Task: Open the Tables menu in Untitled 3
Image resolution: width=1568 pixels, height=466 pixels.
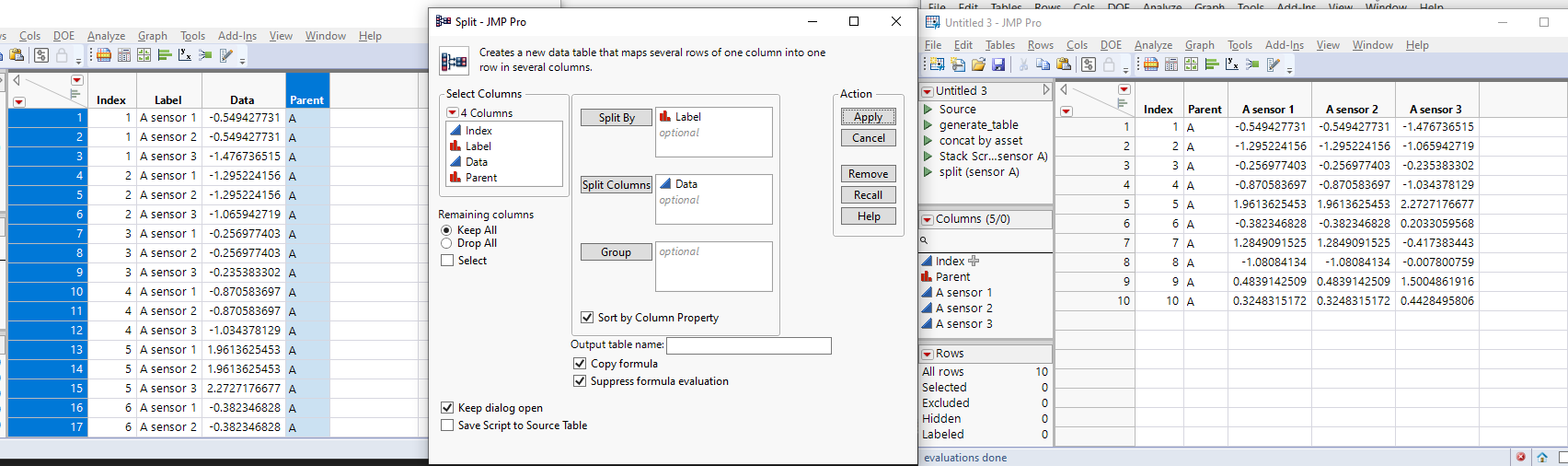Action: tap(999, 45)
